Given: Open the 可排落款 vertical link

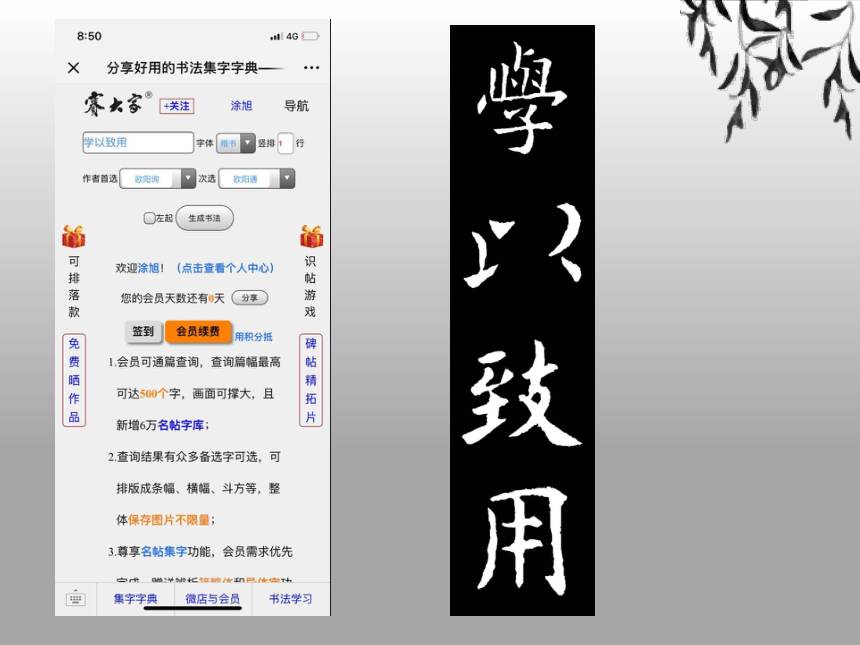Looking at the screenshot, I should coord(74,287).
